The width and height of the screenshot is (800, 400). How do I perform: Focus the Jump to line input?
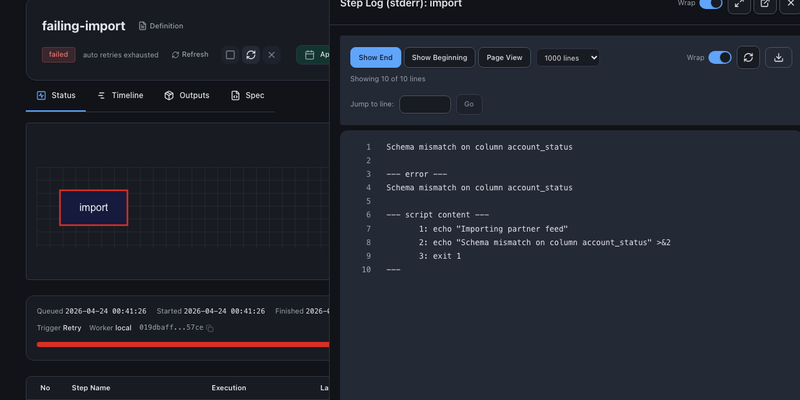(425, 104)
